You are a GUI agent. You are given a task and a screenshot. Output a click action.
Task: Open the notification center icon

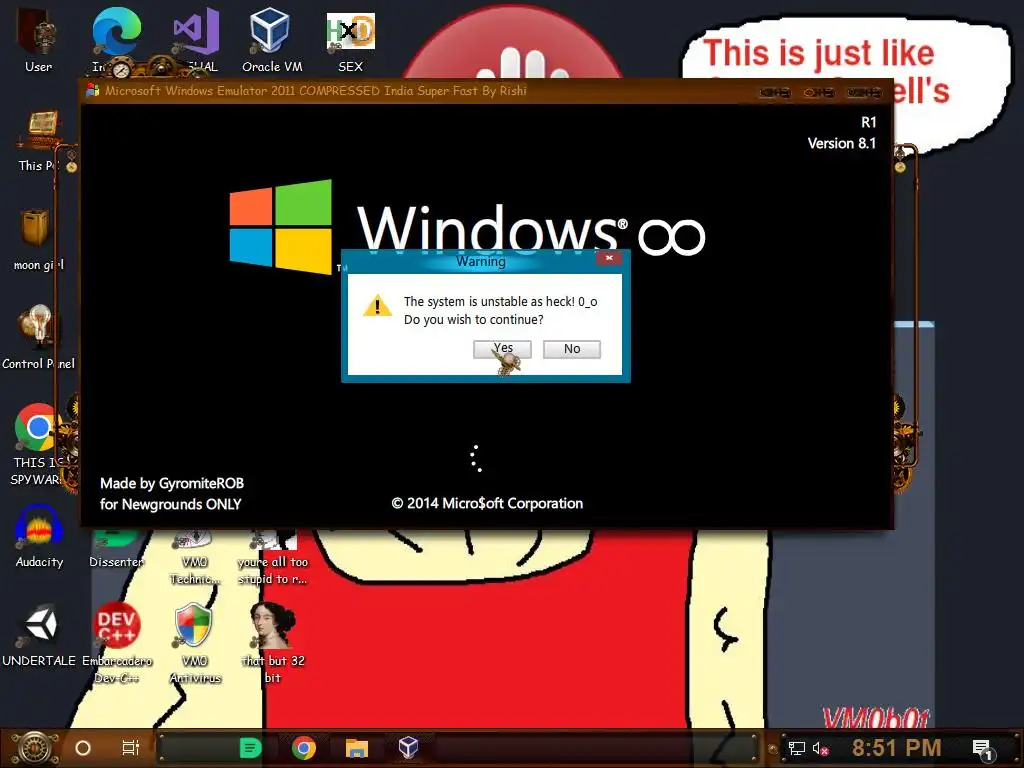point(982,749)
